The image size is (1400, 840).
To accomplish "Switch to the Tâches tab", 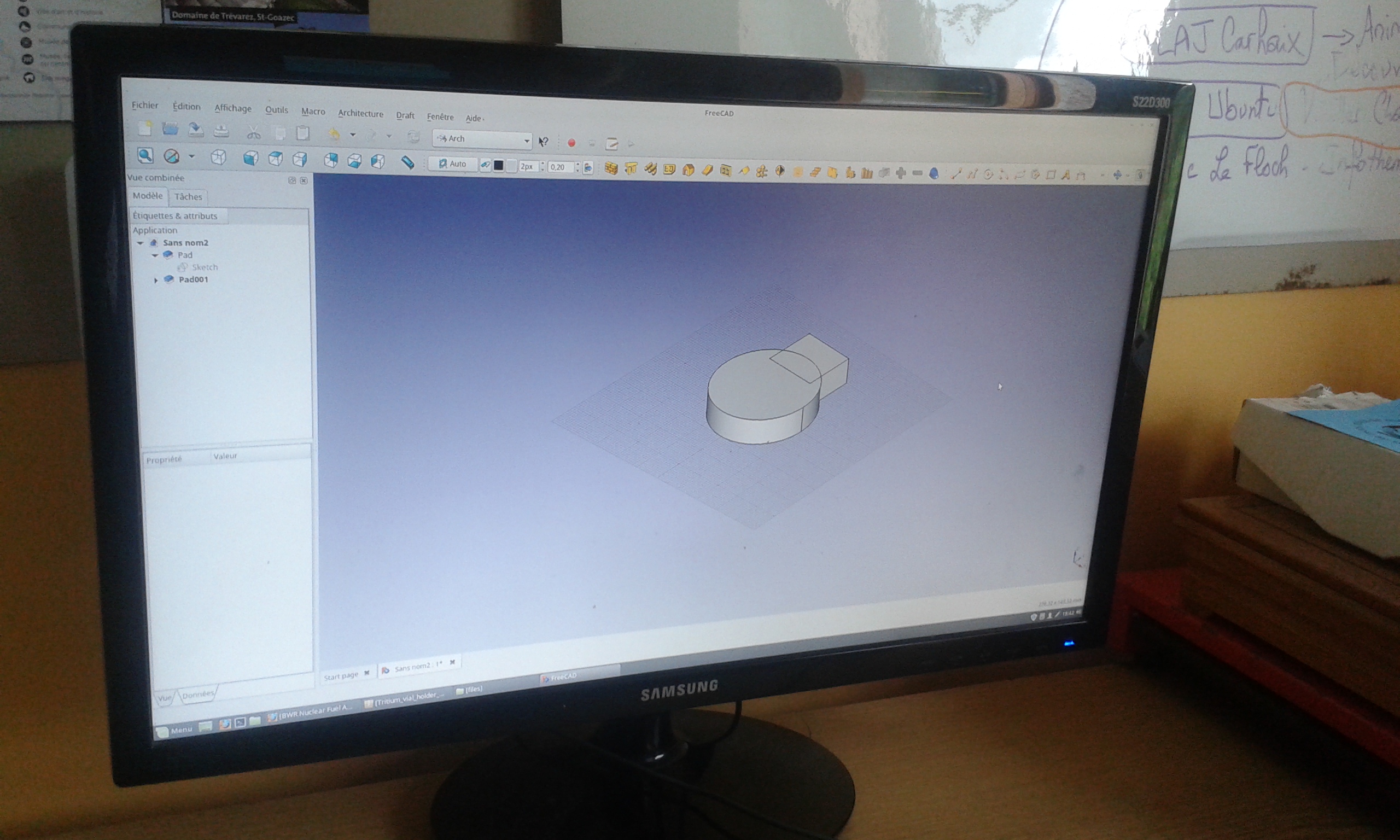I will coord(188,196).
